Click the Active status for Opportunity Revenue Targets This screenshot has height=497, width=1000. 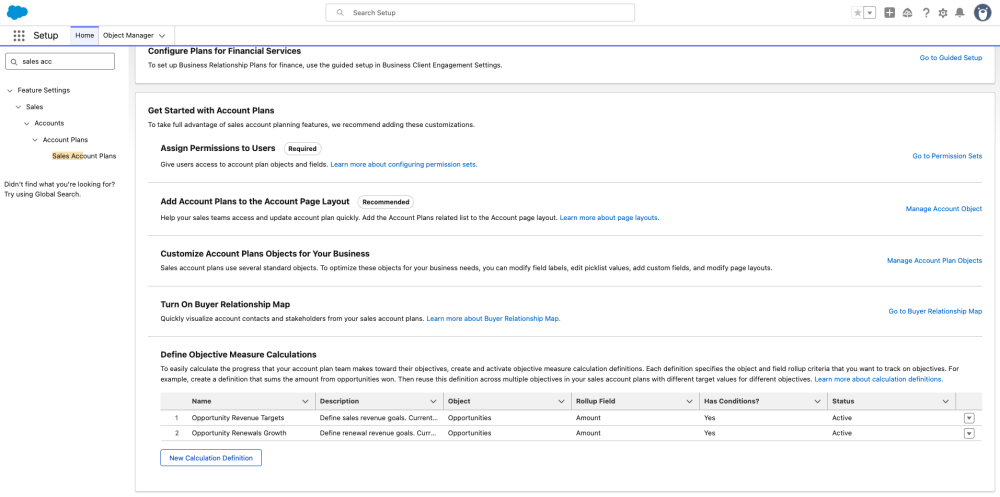(842, 418)
